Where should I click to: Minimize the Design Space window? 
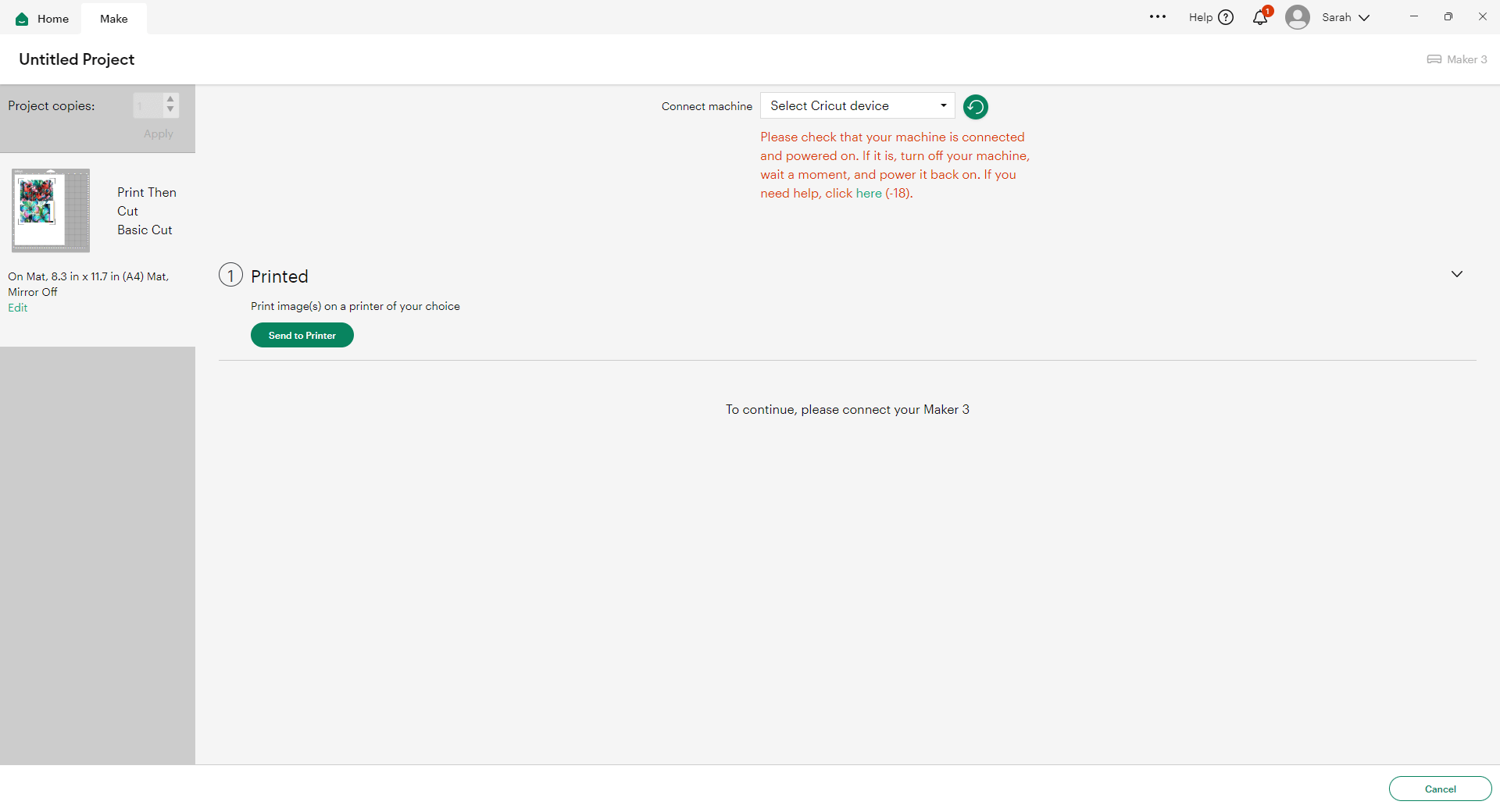click(1414, 16)
